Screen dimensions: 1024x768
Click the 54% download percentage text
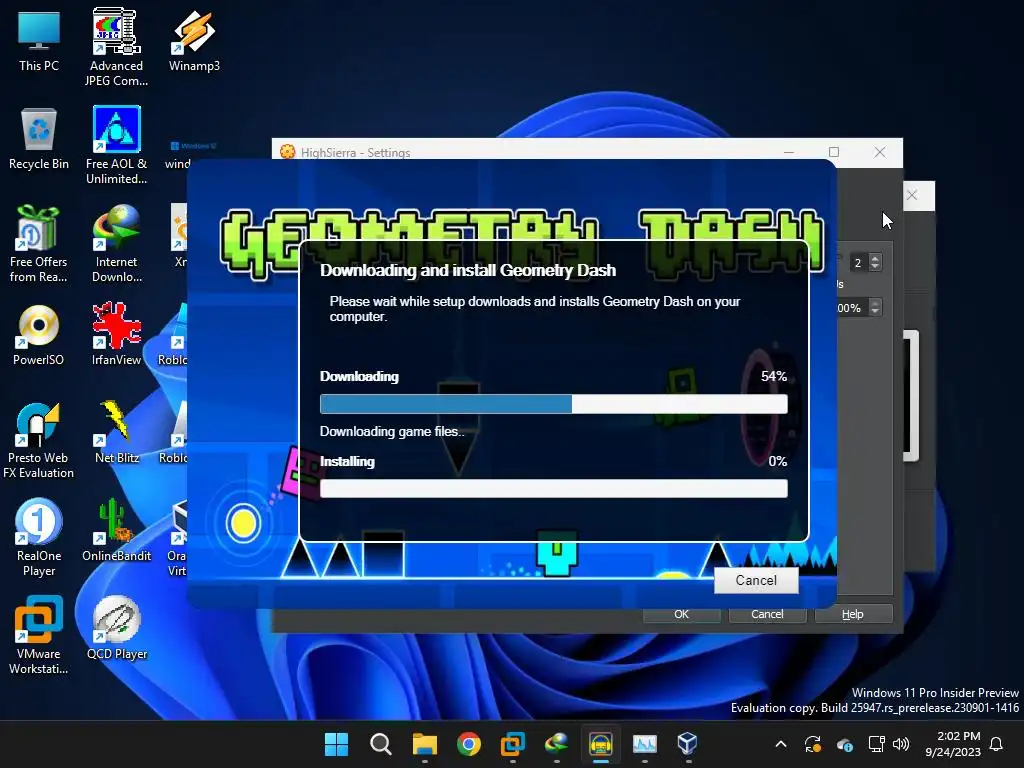coord(774,376)
